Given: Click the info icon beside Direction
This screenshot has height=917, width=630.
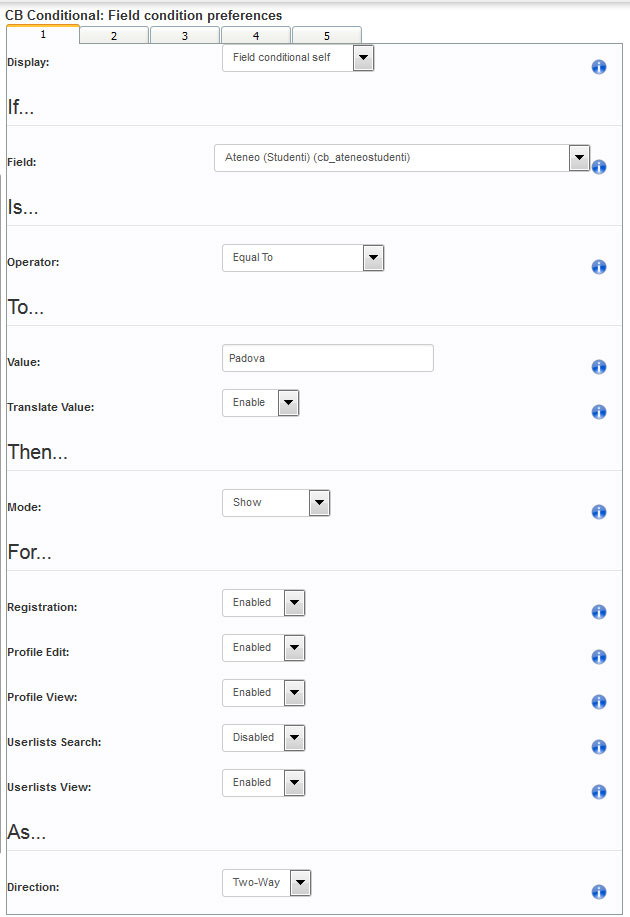Looking at the screenshot, I should (x=598, y=892).
